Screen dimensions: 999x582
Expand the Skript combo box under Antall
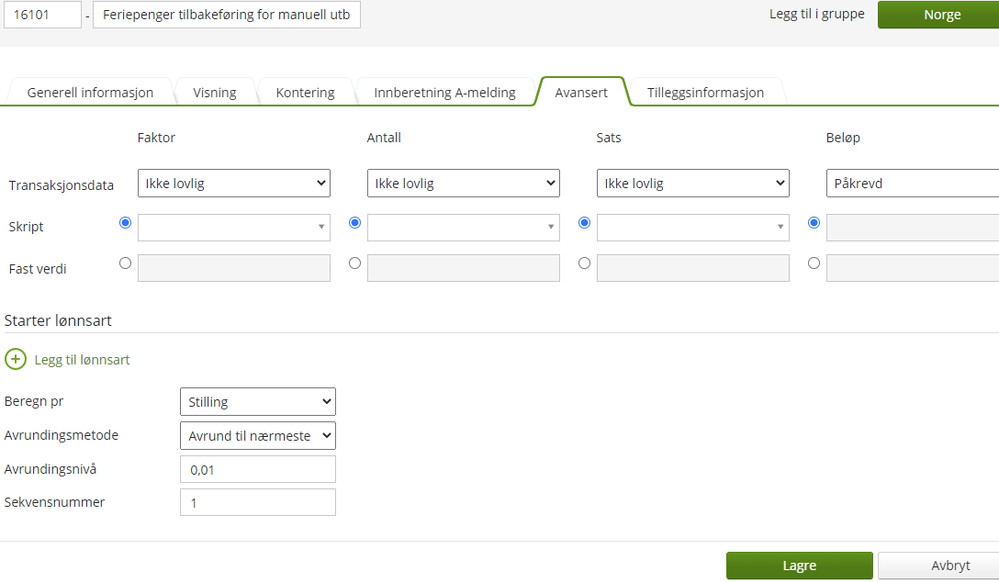pos(463,228)
